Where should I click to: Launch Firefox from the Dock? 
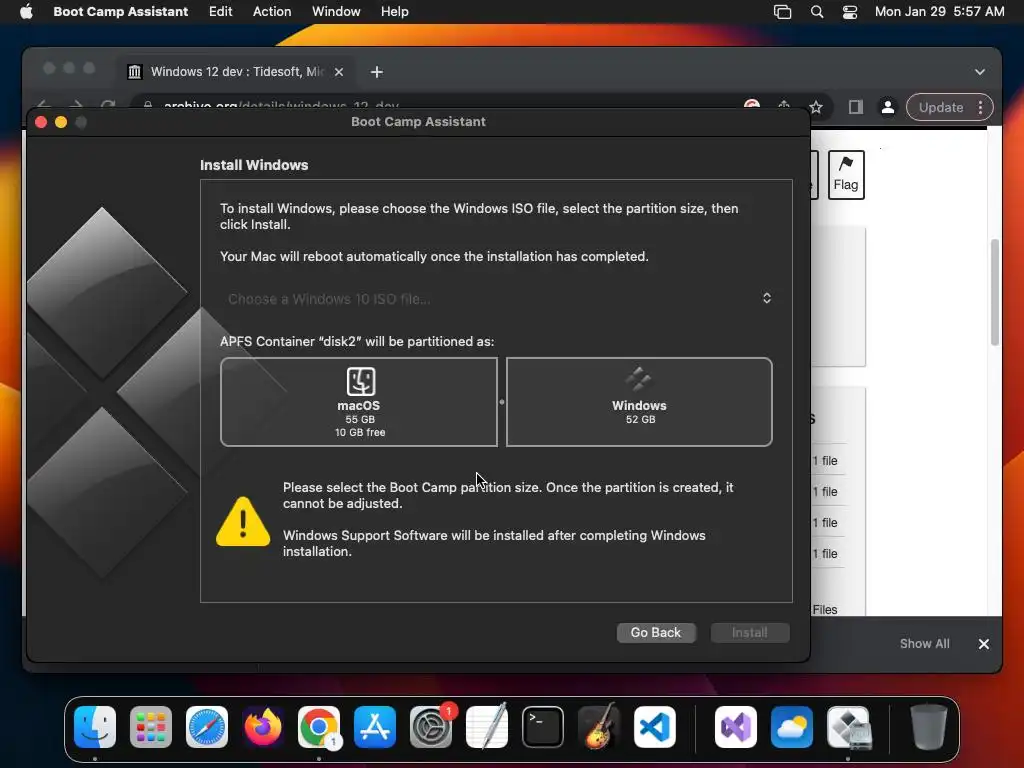tap(263, 727)
